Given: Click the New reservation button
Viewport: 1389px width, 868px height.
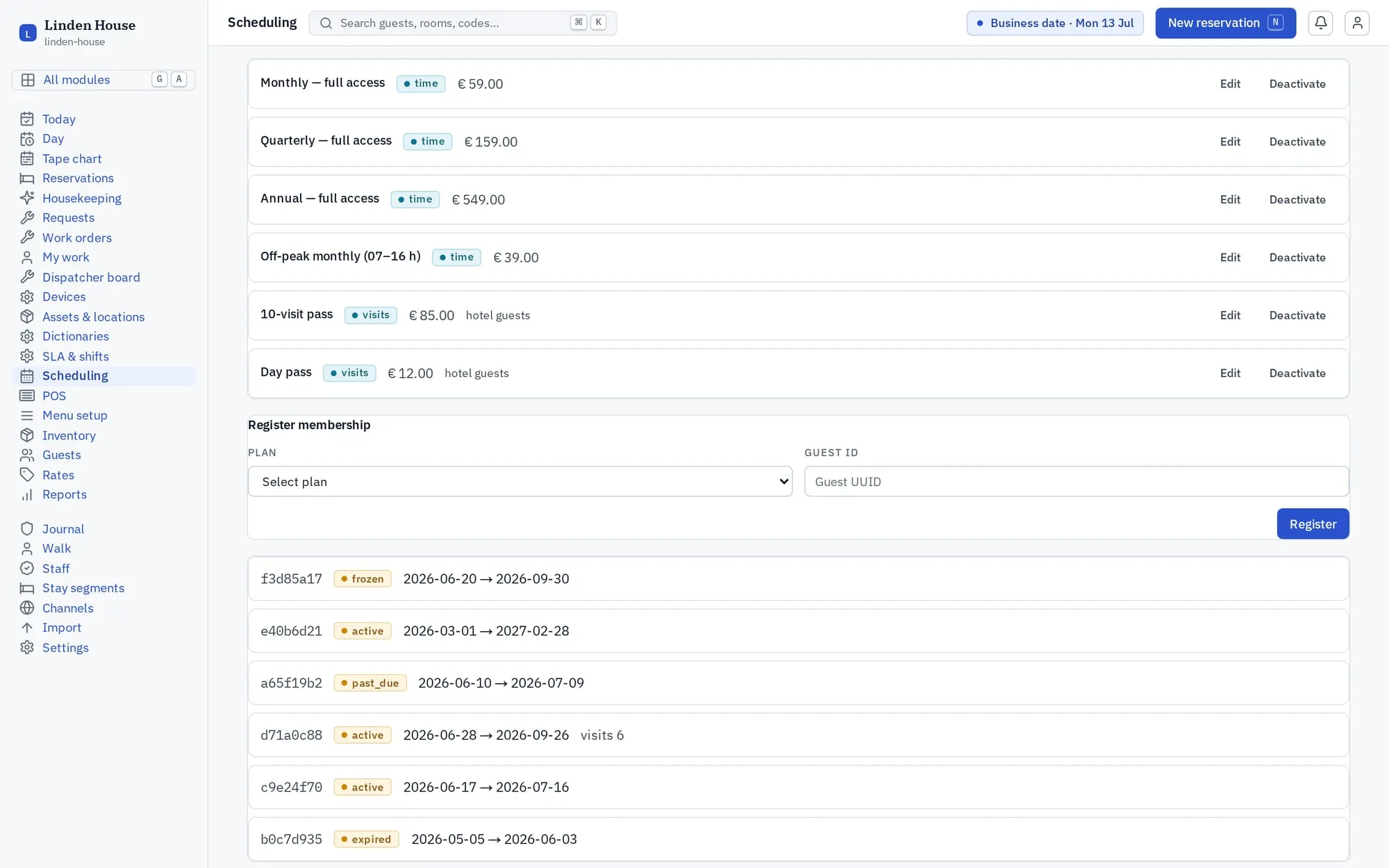Looking at the screenshot, I should coord(1226,23).
